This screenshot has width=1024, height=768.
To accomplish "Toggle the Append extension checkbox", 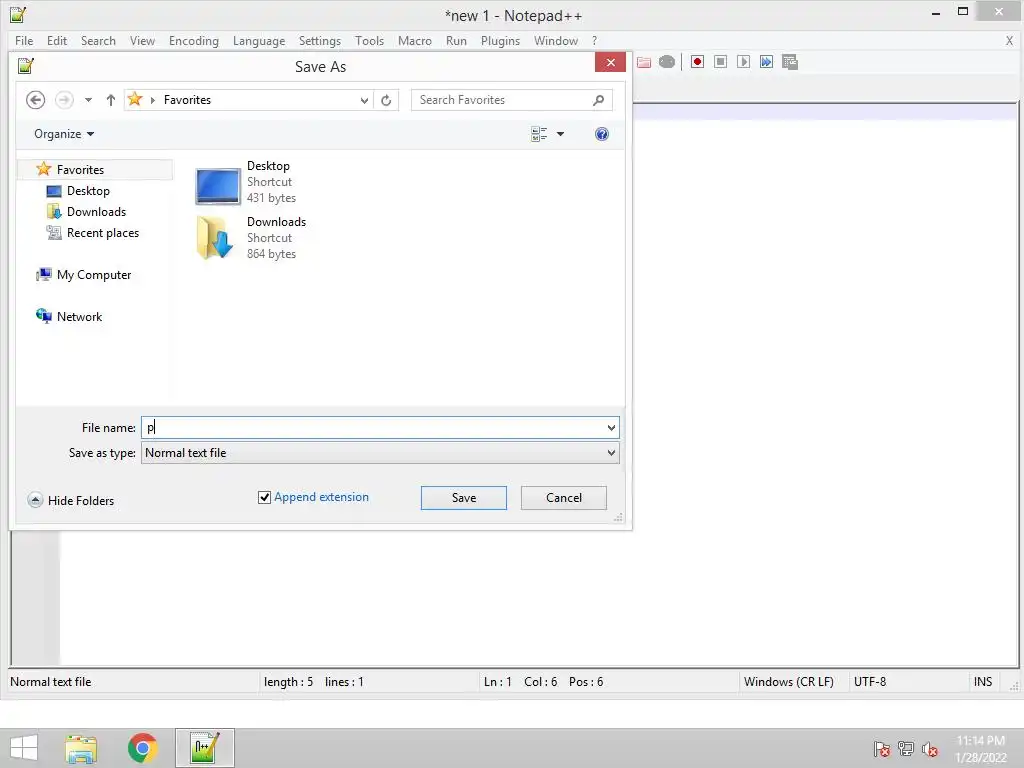I will pos(264,498).
